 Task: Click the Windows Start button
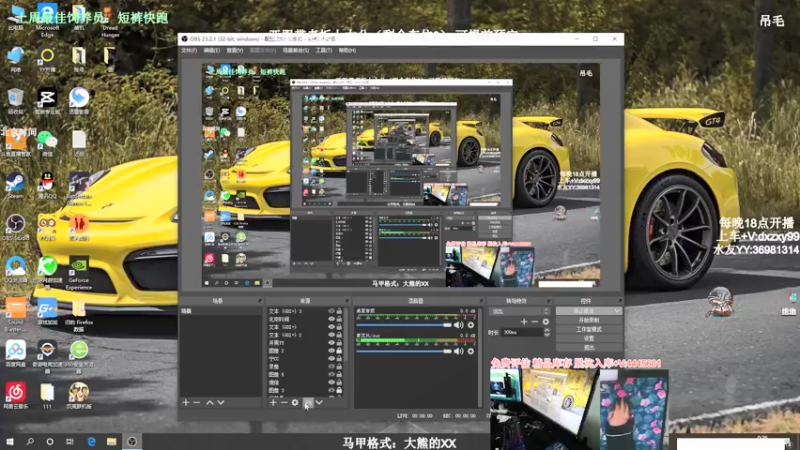click(10, 441)
